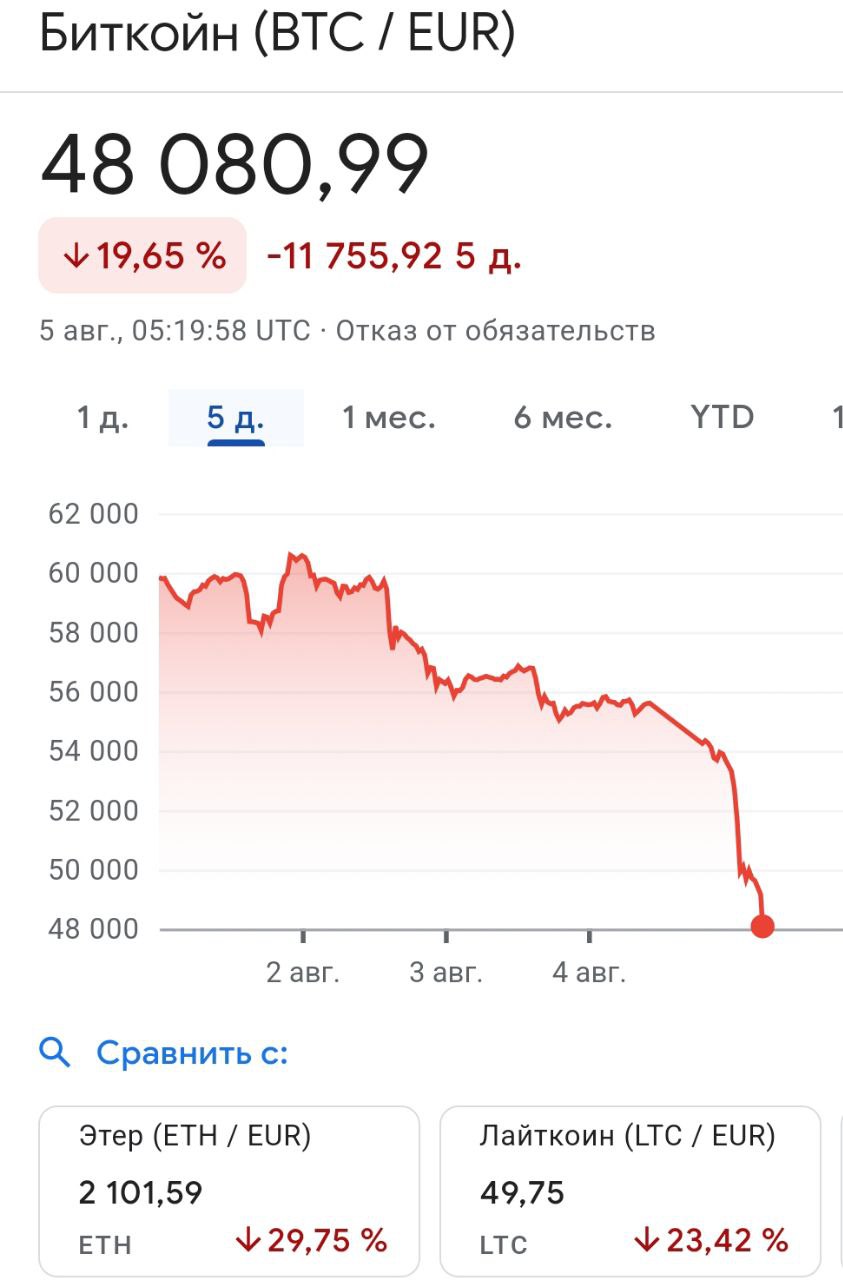Click the ETH ↓29,75 % change indicator

coord(311,1241)
